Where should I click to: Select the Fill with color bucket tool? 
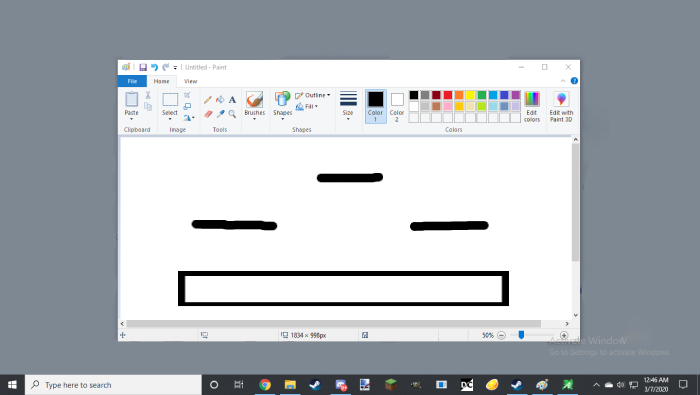tap(220, 100)
